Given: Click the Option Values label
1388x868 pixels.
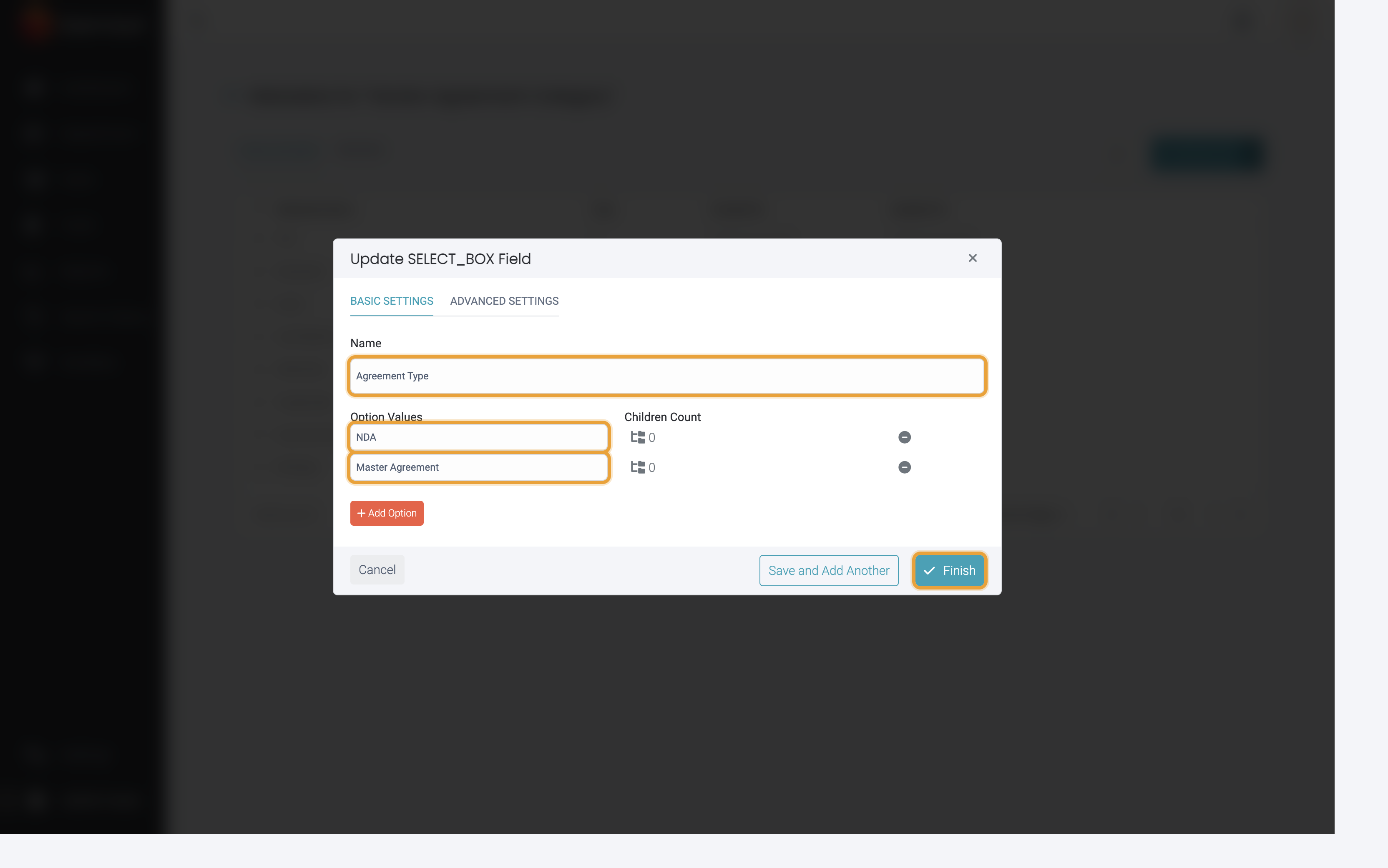Looking at the screenshot, I should (x=386, y=417).
